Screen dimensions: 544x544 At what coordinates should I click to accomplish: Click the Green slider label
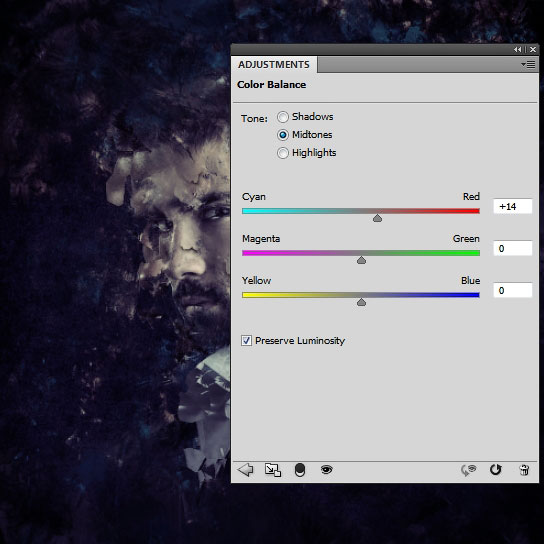(x=466, y=239)
